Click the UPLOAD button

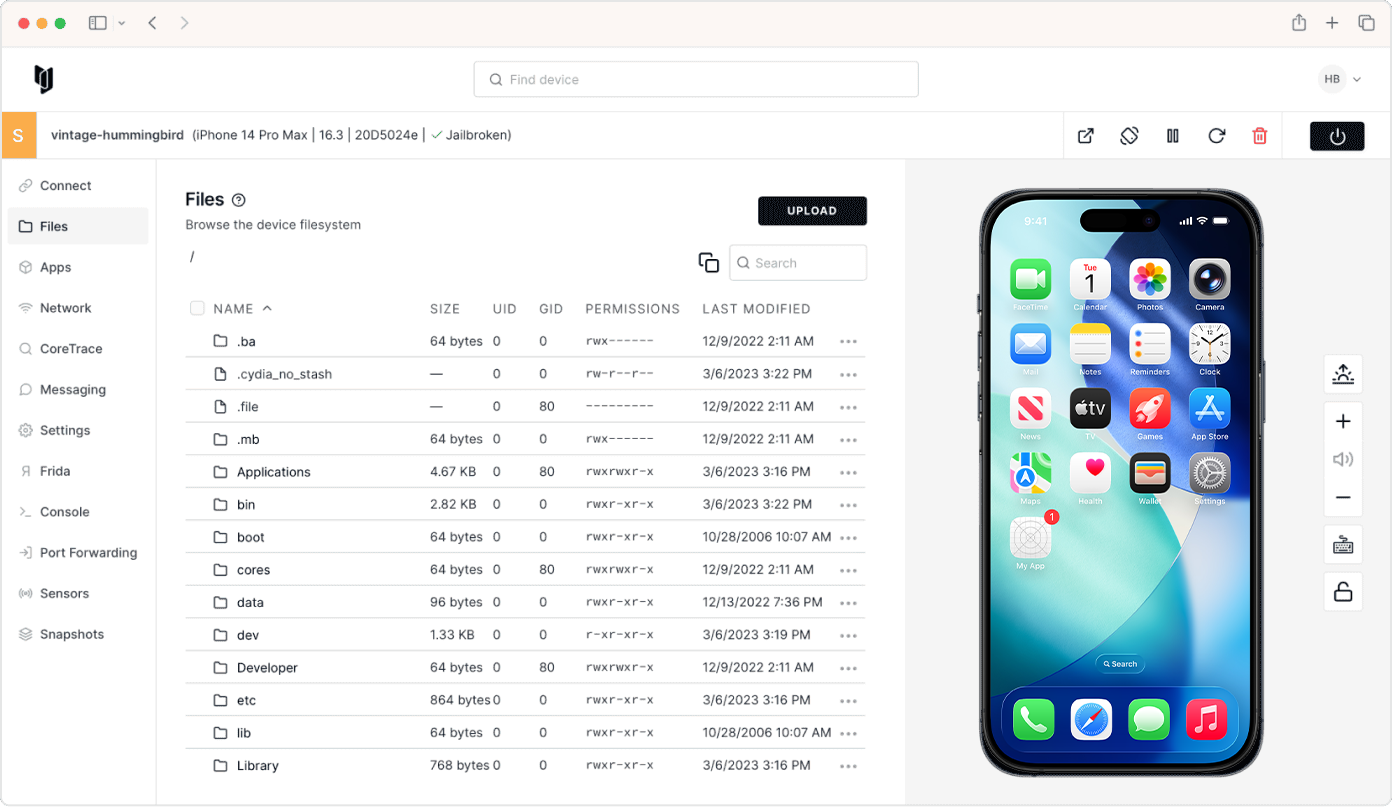(x=812, y=211)
